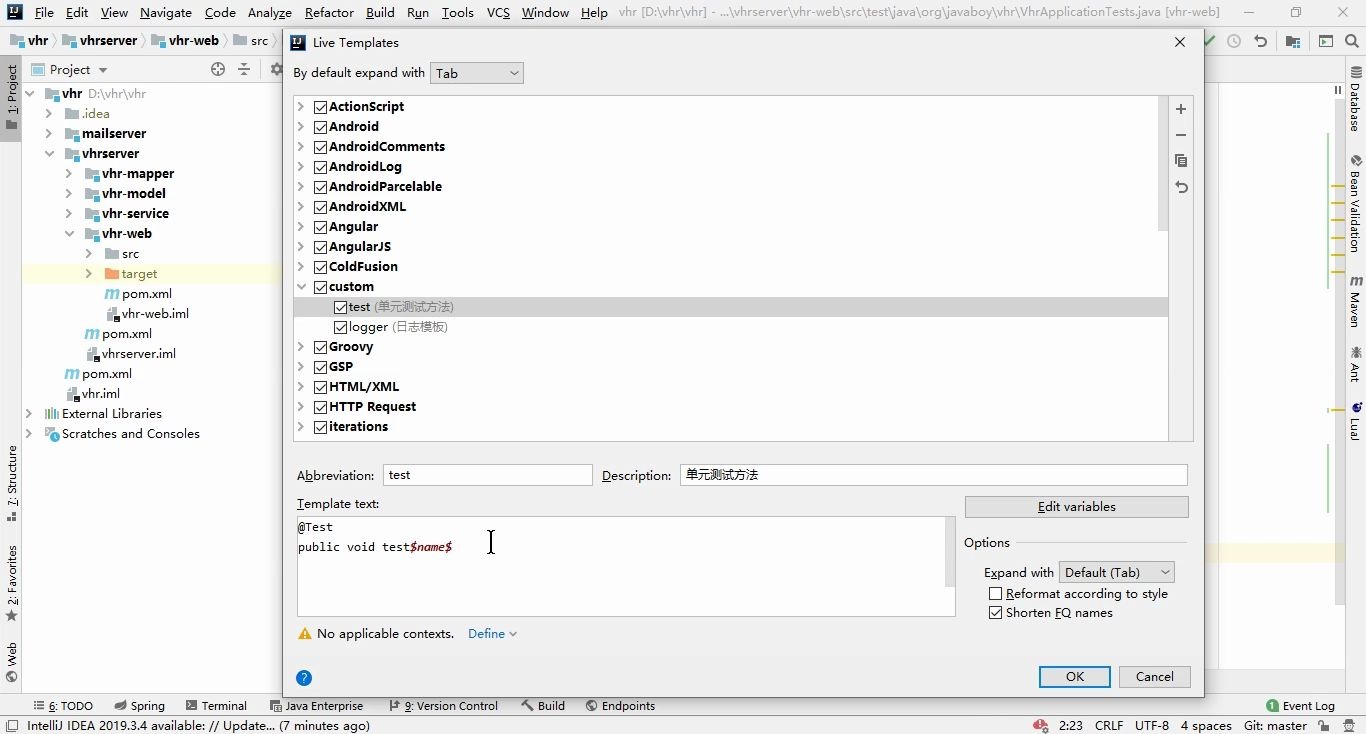Confirm with the OK button
The height and width of the screenshot is (734, 1366).
coord(1075,677)
